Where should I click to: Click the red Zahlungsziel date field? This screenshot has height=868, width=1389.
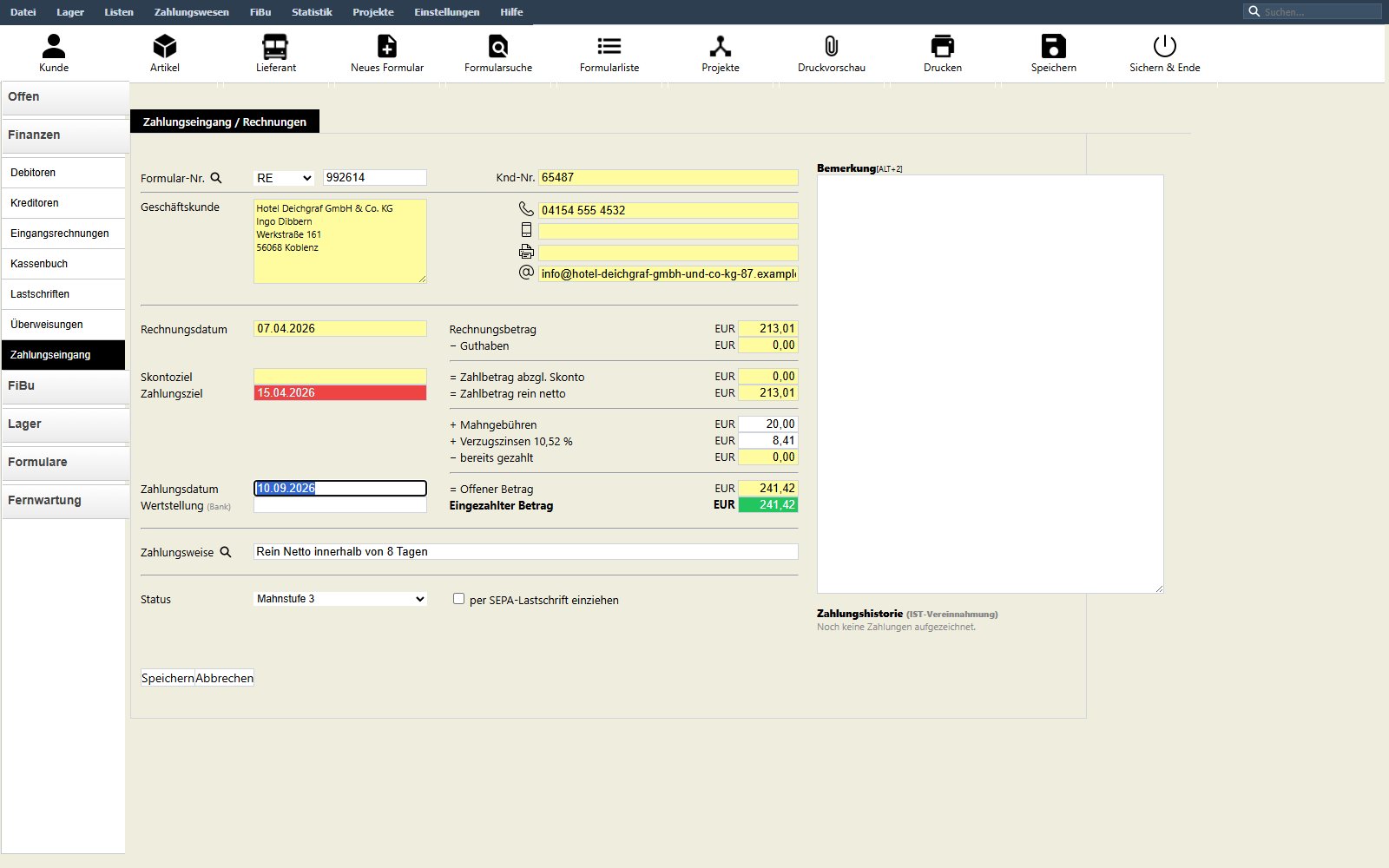click(340, 393)
